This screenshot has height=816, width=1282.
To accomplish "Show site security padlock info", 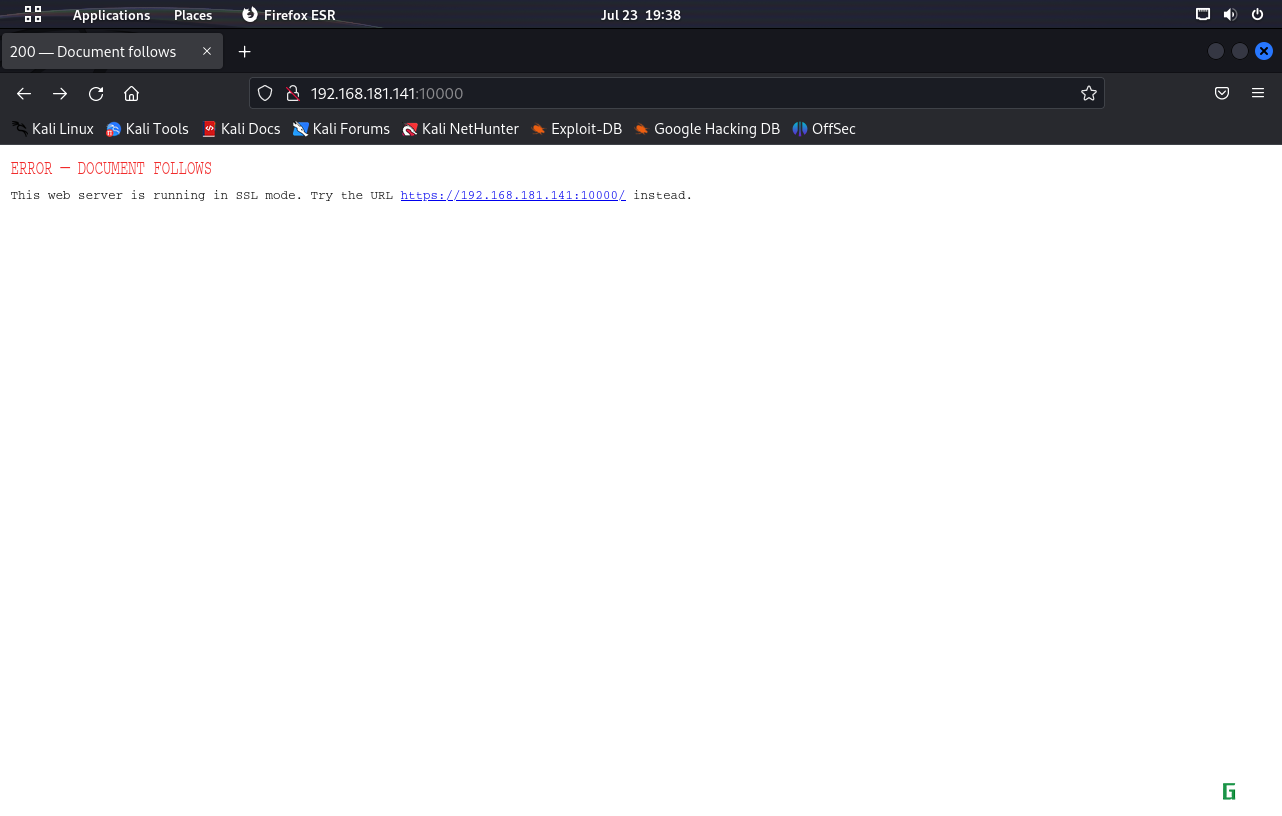I will coord(293,93).
